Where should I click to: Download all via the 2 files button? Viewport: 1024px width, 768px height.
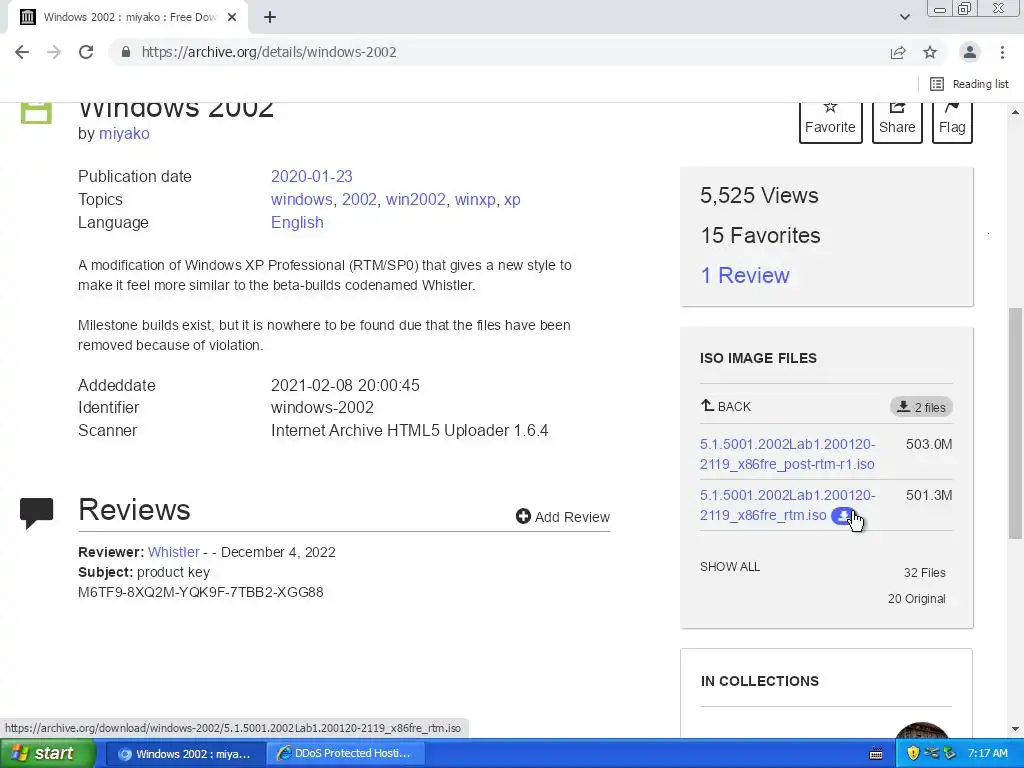click(921, 407)
